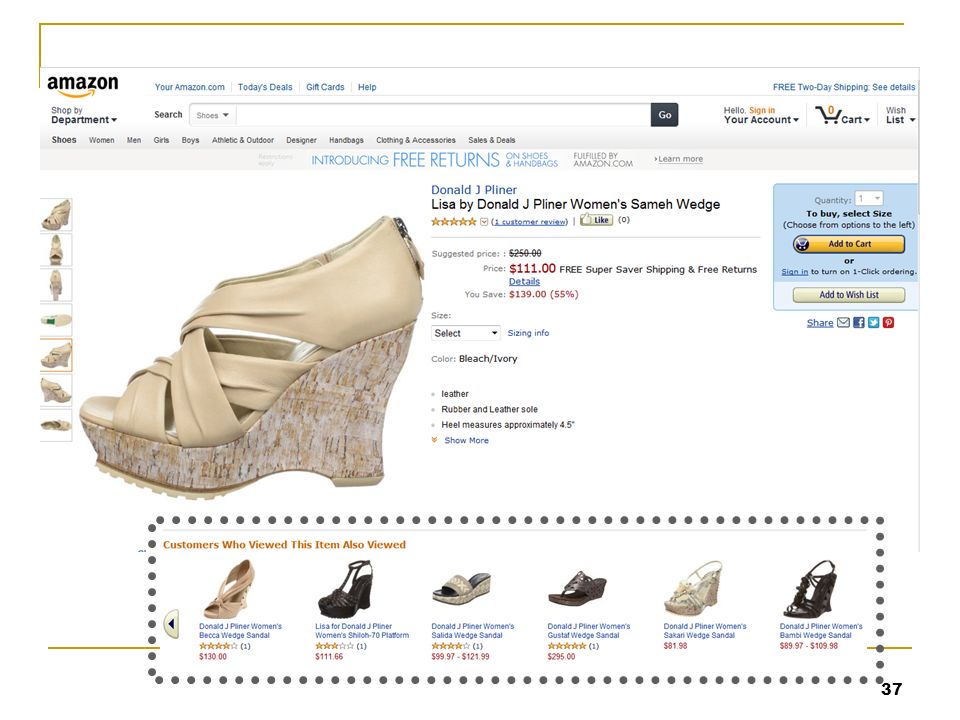Click the Amazon logo
The height and width of the screenshot is (720, 960).
(x=83, y=86)
